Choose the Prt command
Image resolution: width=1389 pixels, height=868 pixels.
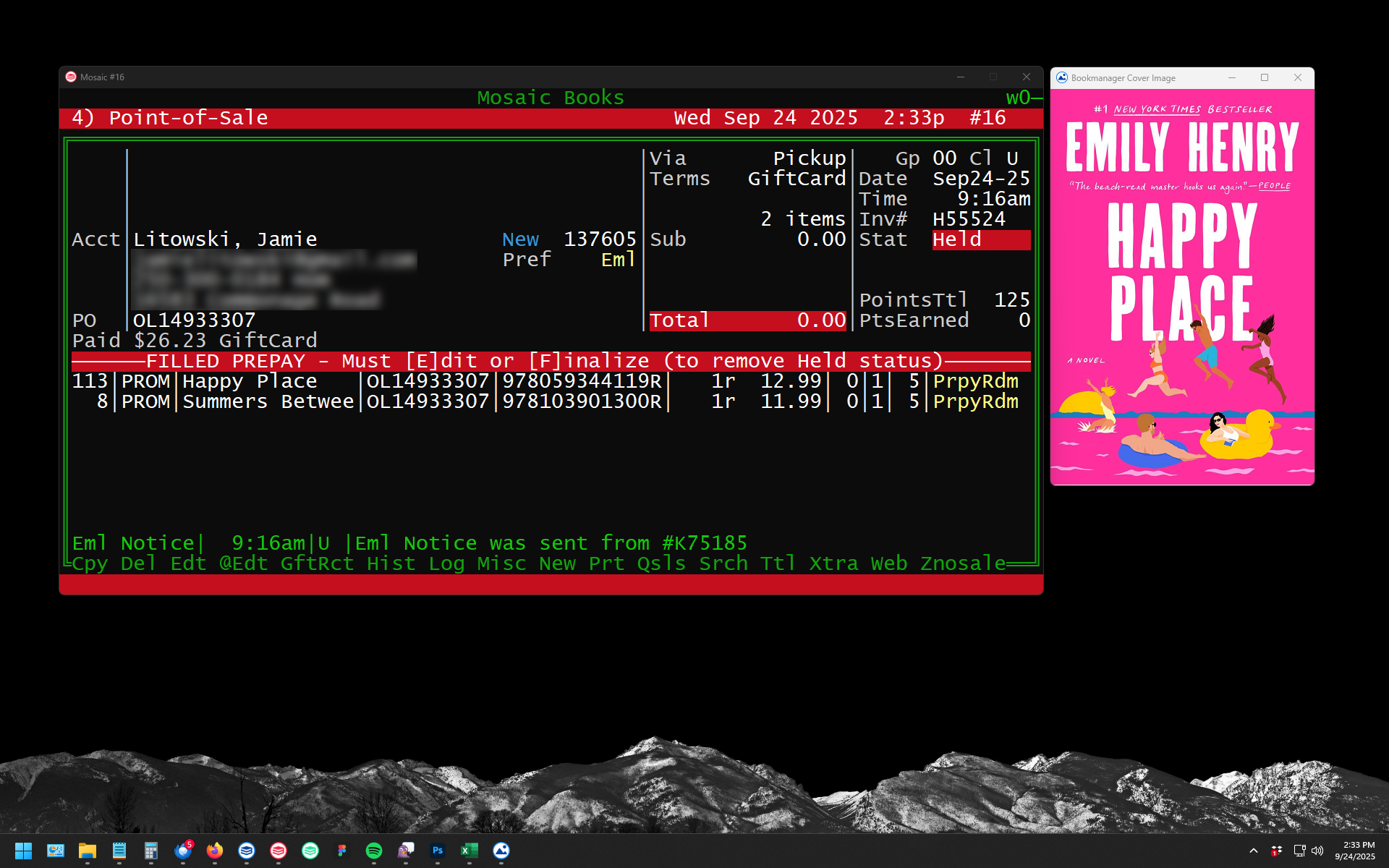coord(606,563)
